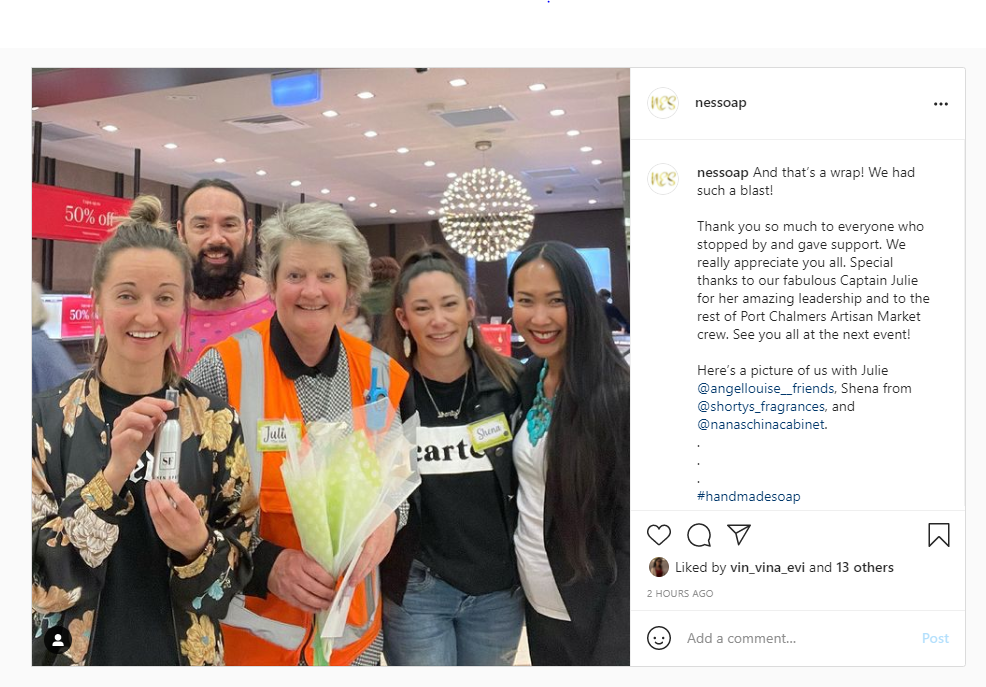Visit @nanaschinacabinet mention
The image size is (986, 687).
point(761,424)
